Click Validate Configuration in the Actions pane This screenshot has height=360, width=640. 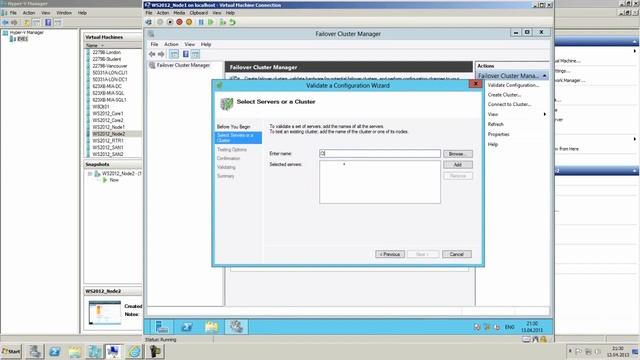tap(513, 85)
